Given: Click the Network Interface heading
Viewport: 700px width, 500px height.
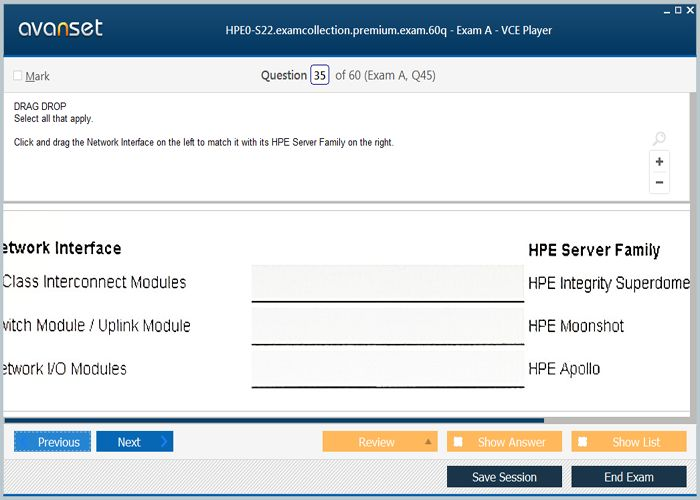Looking at the screenshot, I should pyautogui.click(x=61, y=248).
